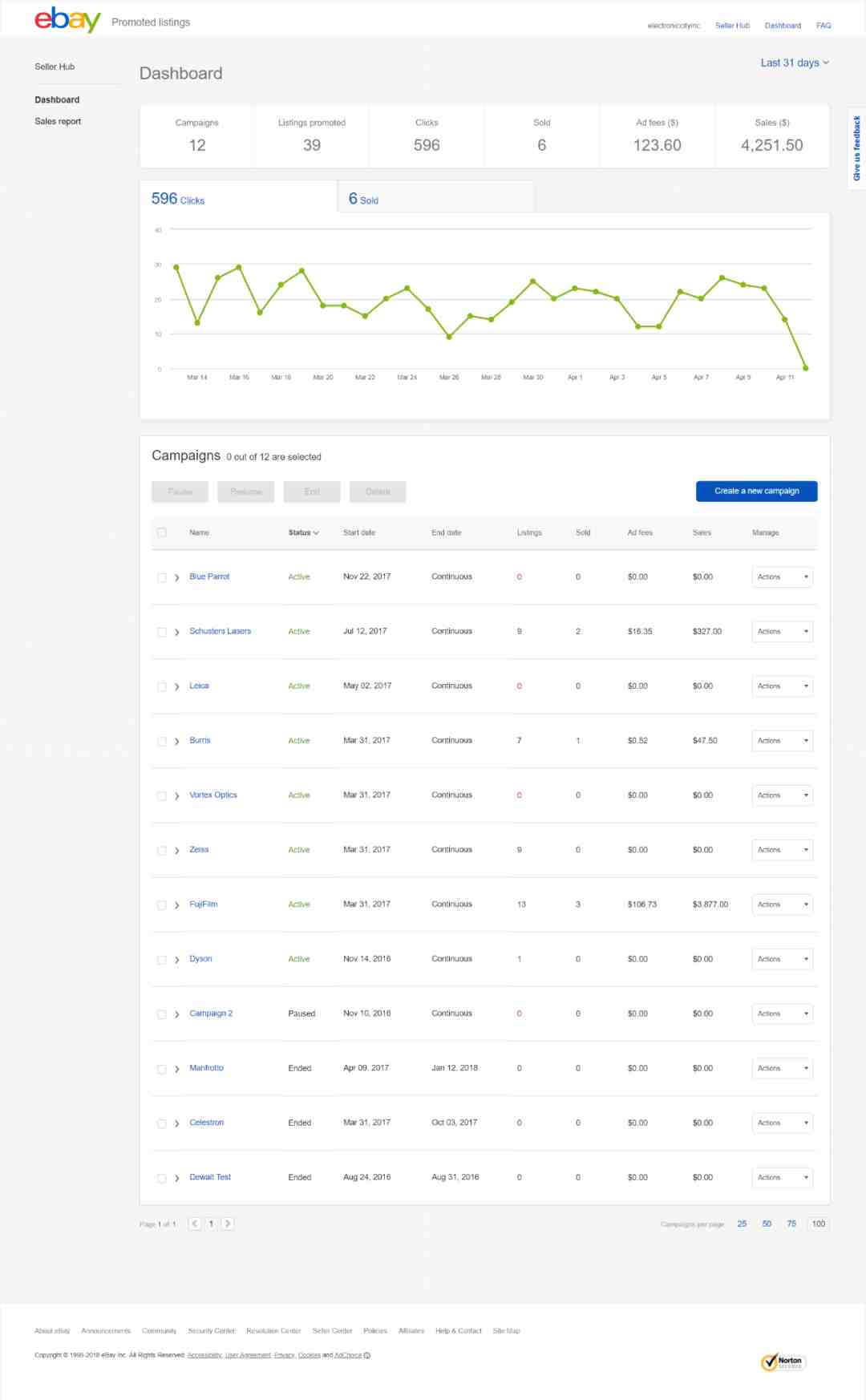Click the first data point on clicks chart

tap(176, 267)
